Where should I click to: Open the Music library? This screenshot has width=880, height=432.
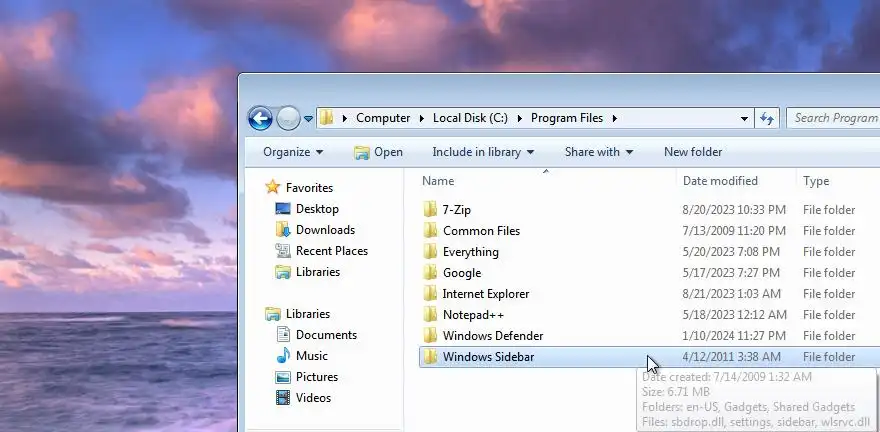click(x=311, y=356)
